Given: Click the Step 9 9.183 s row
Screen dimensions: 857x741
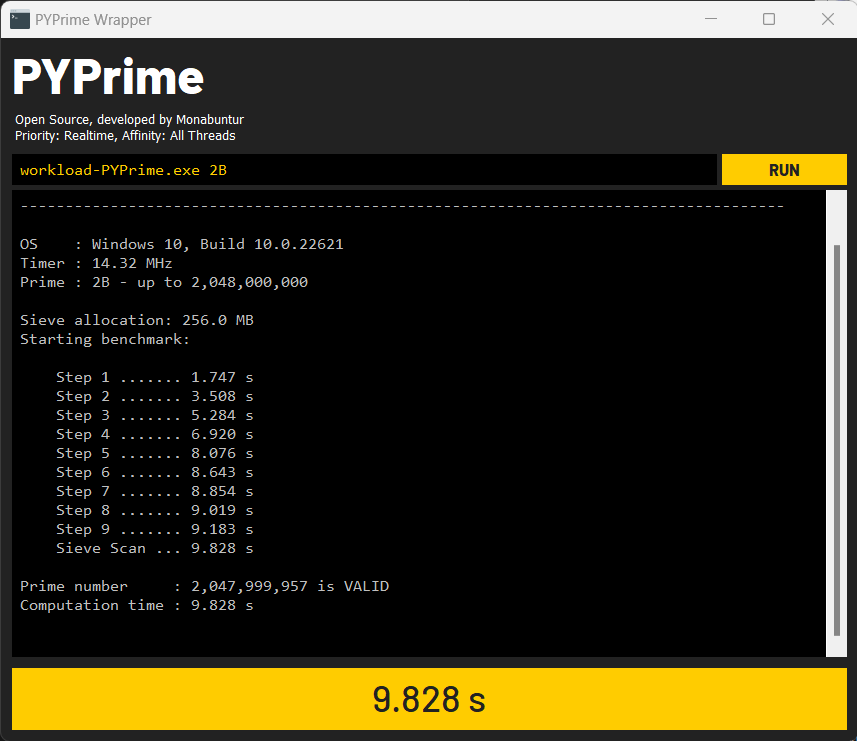Looking at the screenshot, I should tap(155, 530).
